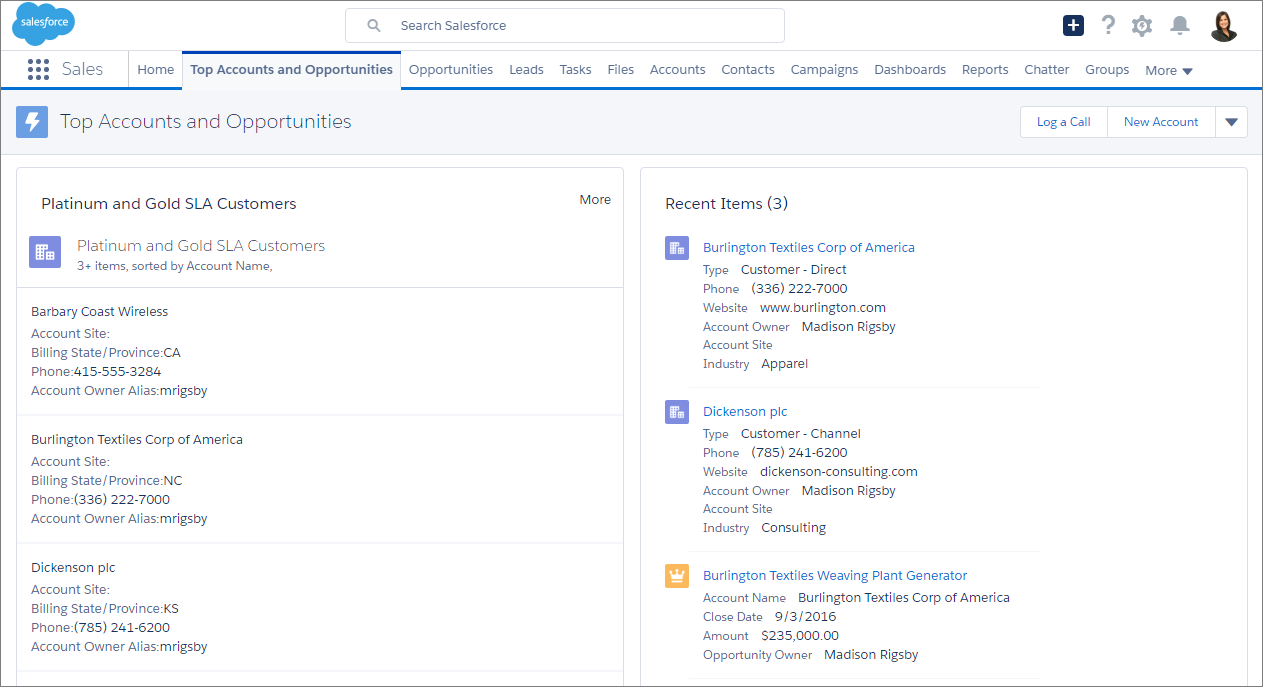The image size is (1263, 687).
Task: Click the Consulting industry value
Action: click(x=794, y=528)
